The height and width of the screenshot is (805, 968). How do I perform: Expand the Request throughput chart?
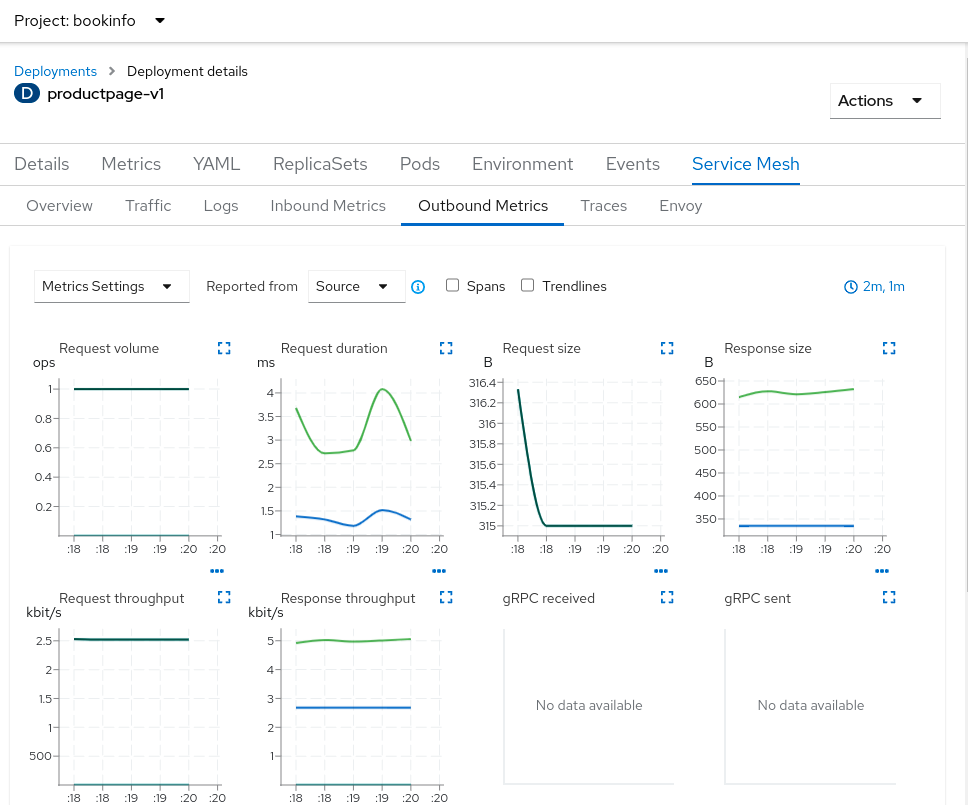(224, 597)
